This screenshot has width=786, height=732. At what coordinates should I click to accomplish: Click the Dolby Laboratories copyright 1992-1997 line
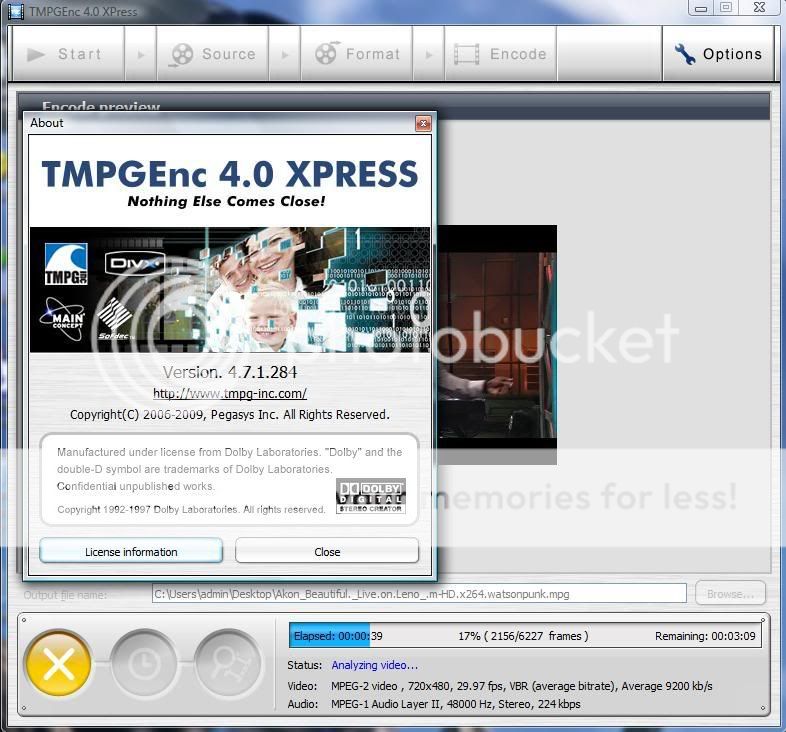coord(191,509)
